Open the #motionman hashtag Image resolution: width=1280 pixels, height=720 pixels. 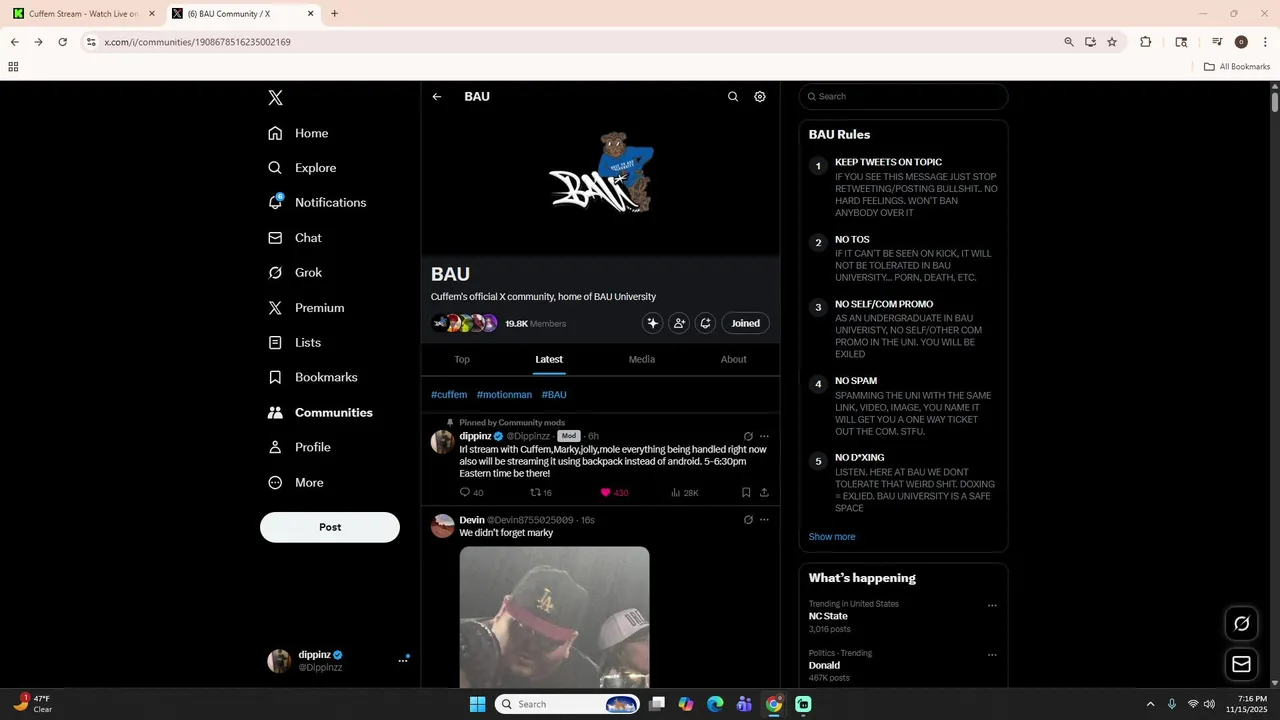click(504, 395)
